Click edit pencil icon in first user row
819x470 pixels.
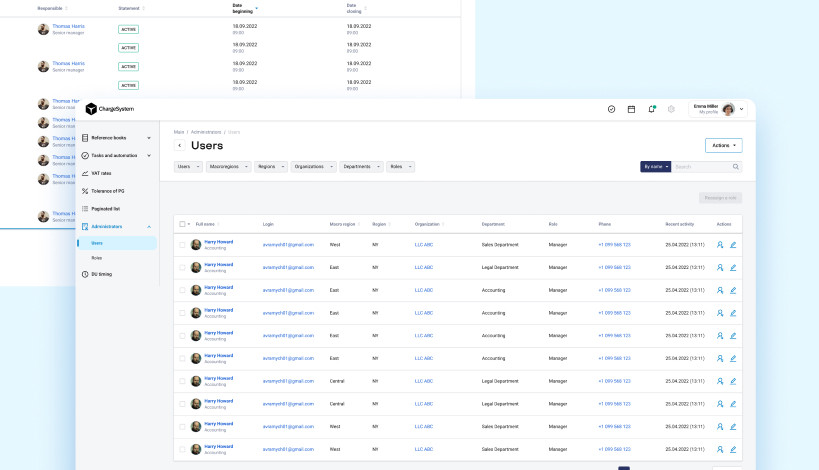(x=733, y=244)
